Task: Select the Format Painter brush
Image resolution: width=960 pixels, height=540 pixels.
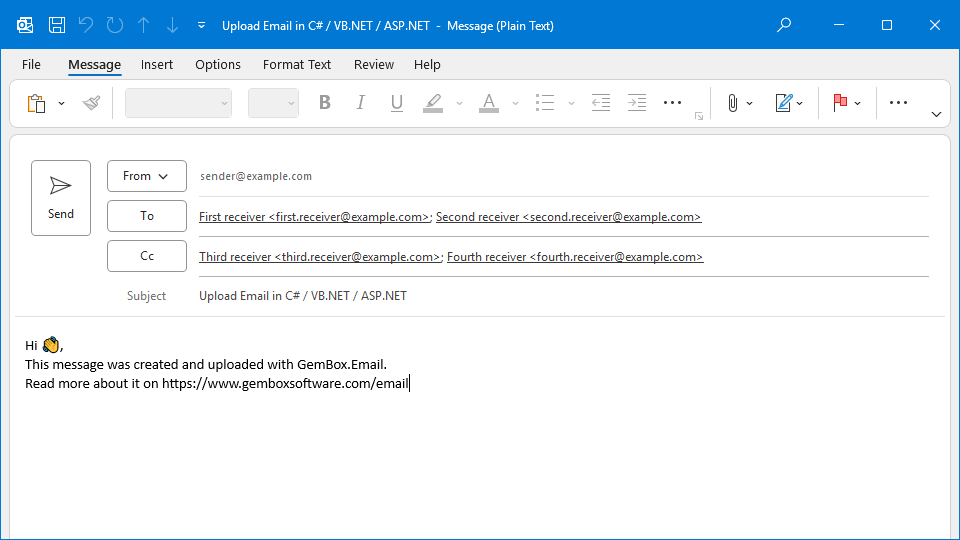Action: coord(92,103)
